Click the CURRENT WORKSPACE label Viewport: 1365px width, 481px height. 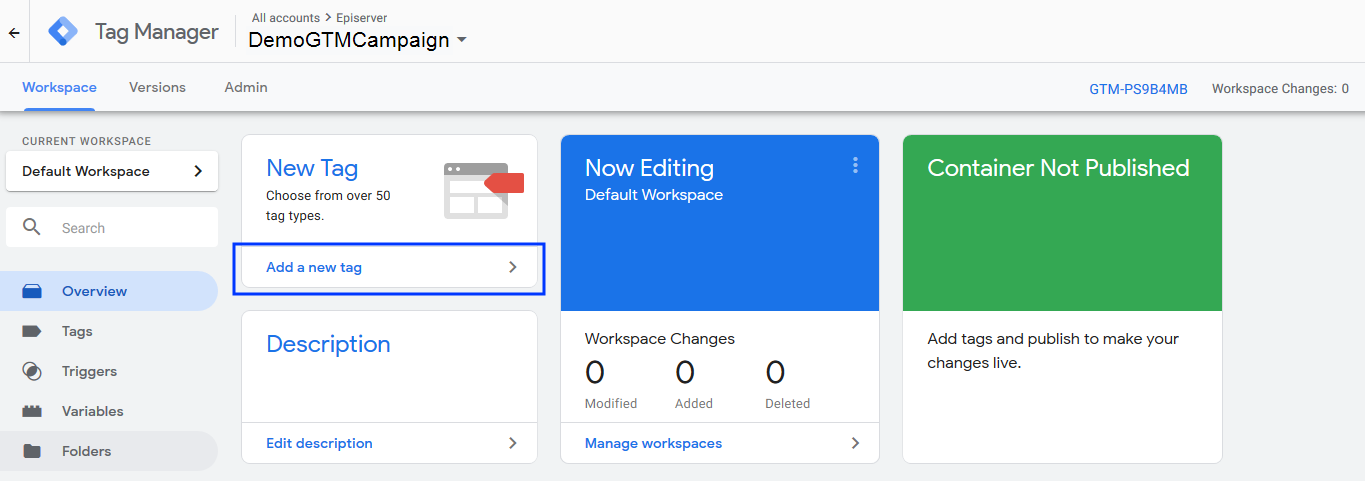(87, 141)
